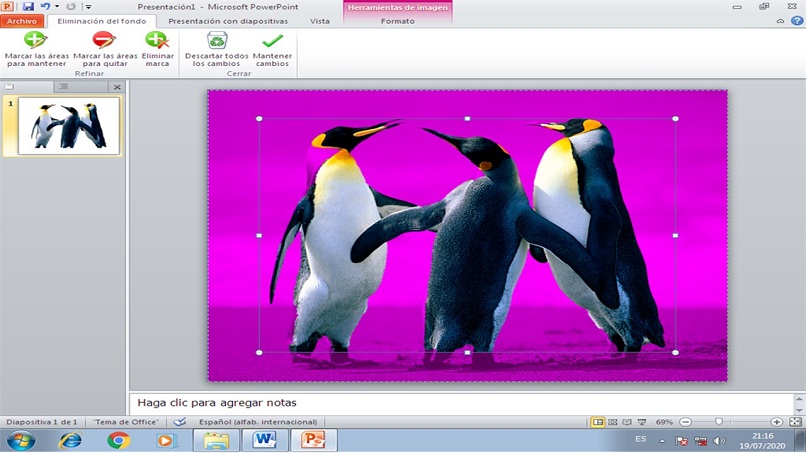Click zoom in plus button

pos(777,422)
